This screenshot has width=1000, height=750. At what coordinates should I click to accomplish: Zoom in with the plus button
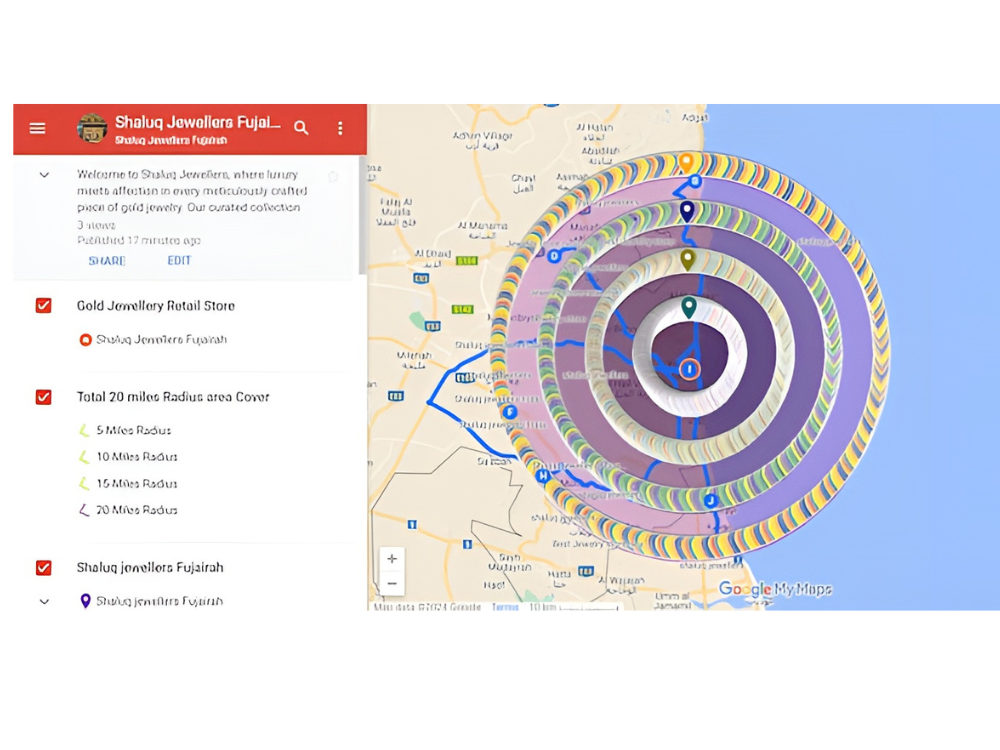[392, 559]
